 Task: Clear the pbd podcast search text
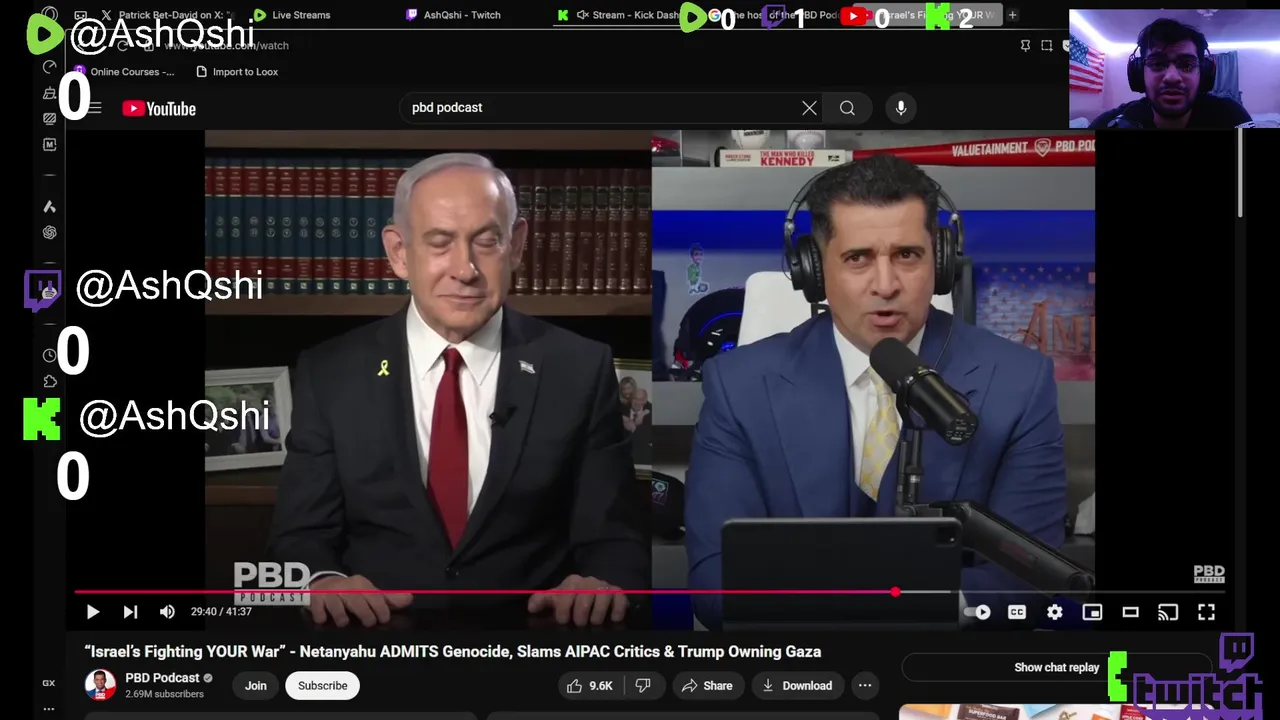[809, 108]
